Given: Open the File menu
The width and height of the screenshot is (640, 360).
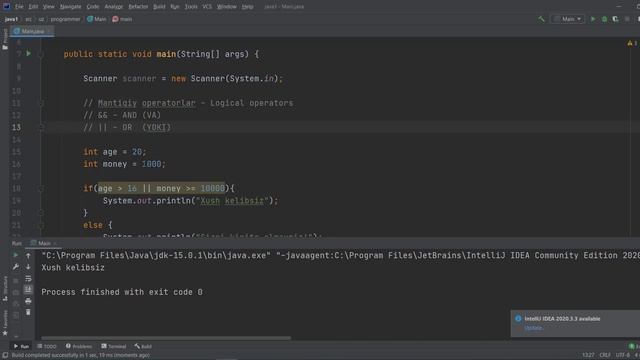Looking at the screenshot, I should (x=19, y=7).
